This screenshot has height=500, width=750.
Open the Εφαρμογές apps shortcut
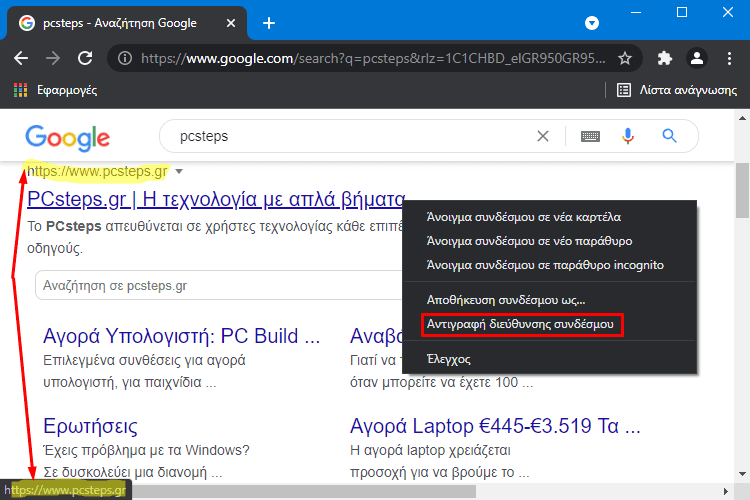[x=55, y=90]
